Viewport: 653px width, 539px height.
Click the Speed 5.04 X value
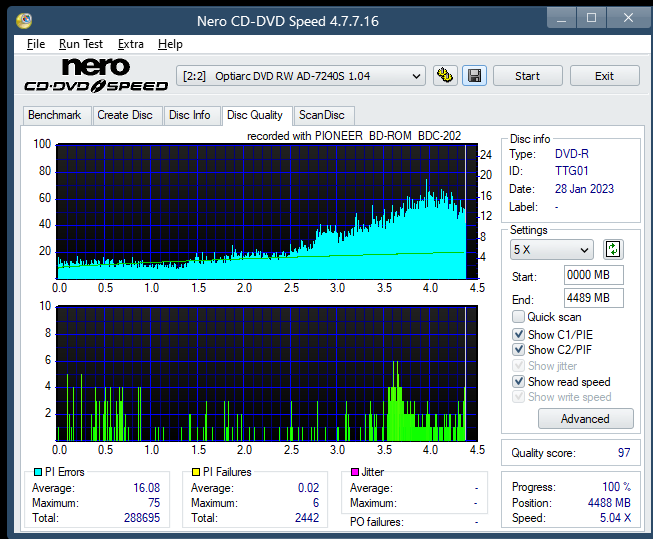pos(615,518)
